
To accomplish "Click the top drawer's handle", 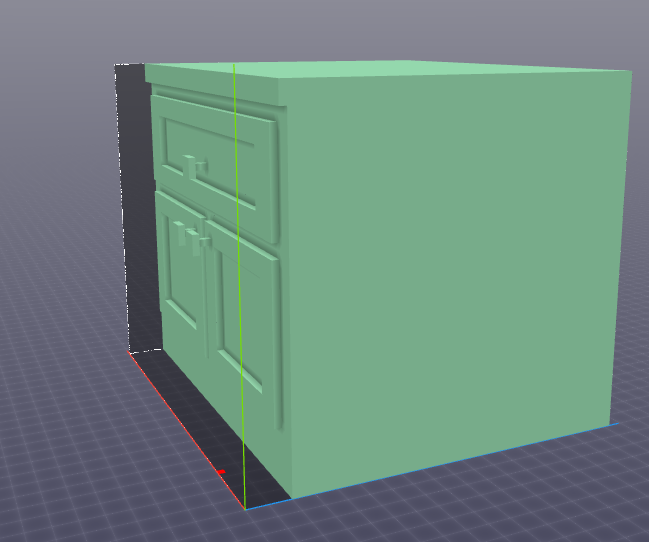I will click(x=195, y=166).
